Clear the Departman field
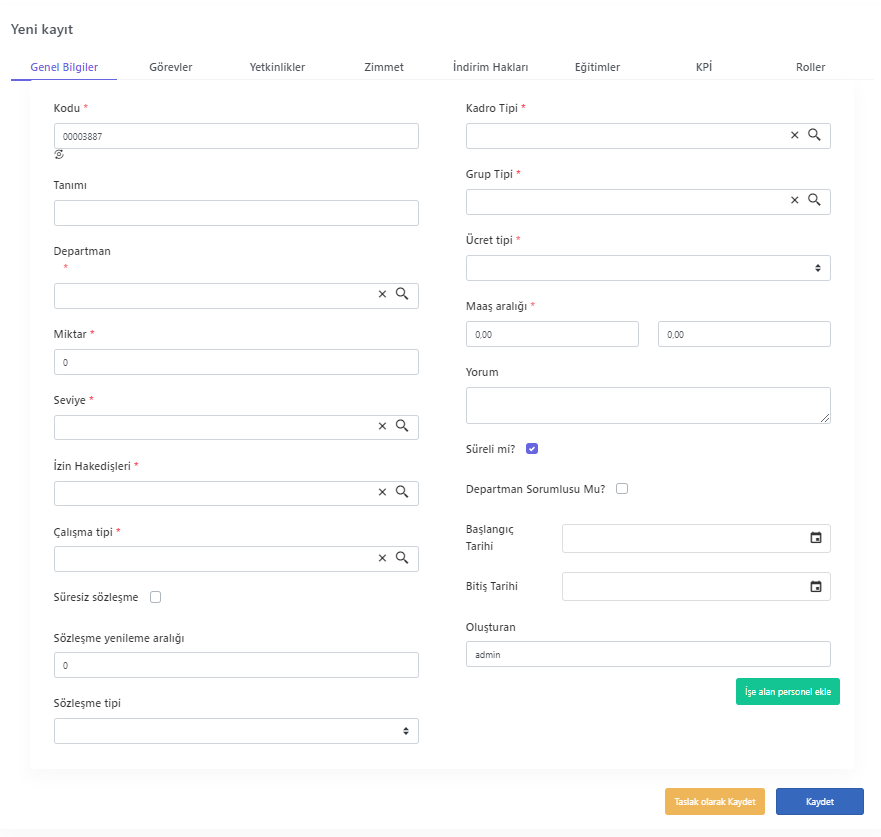 tap(382, 294)
